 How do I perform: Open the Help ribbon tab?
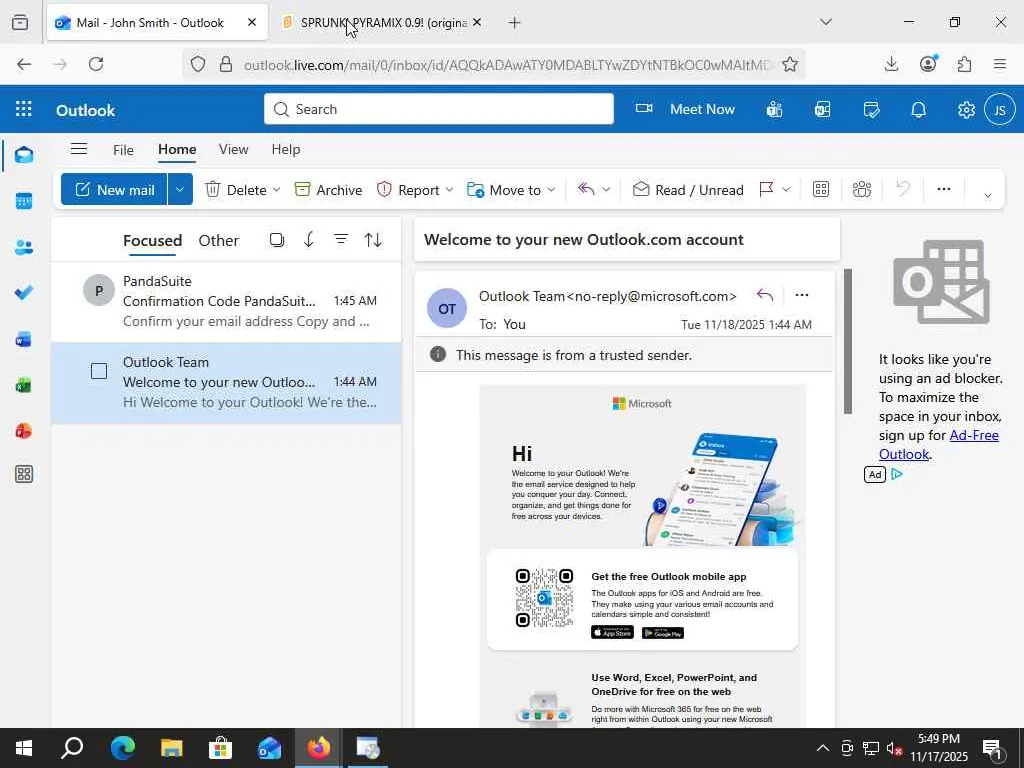(285, 150)
